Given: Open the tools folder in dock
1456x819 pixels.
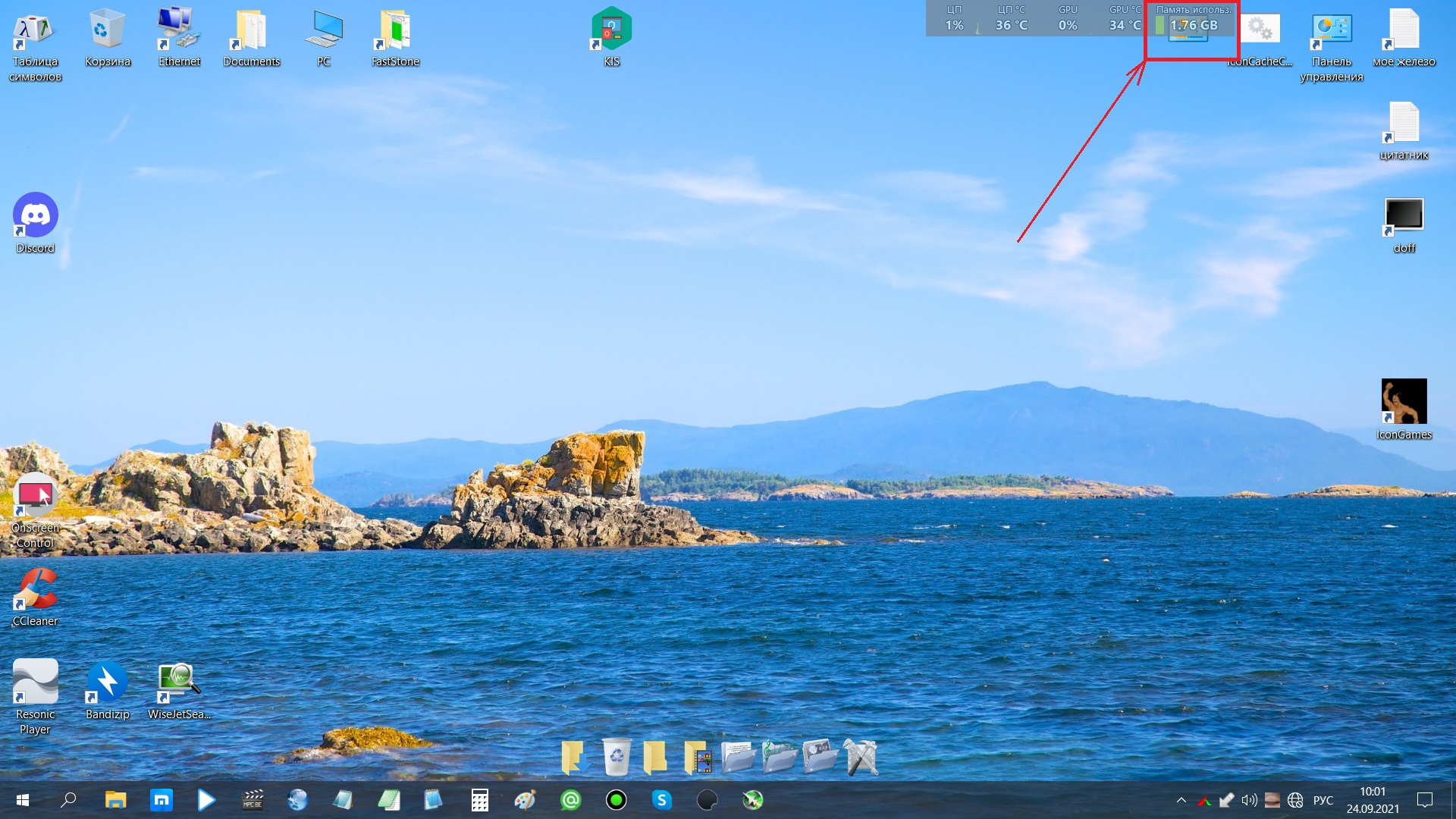Looking at the screenshot, I should (861, 757).
